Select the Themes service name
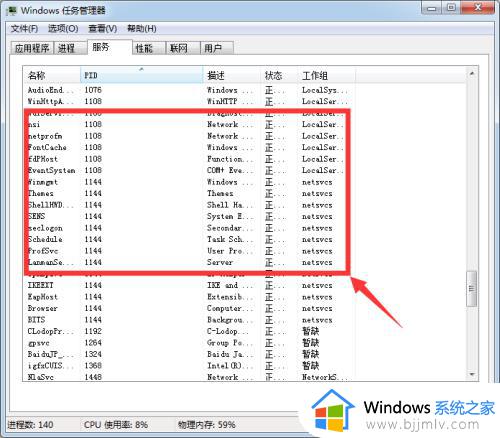 coord(41,193)
